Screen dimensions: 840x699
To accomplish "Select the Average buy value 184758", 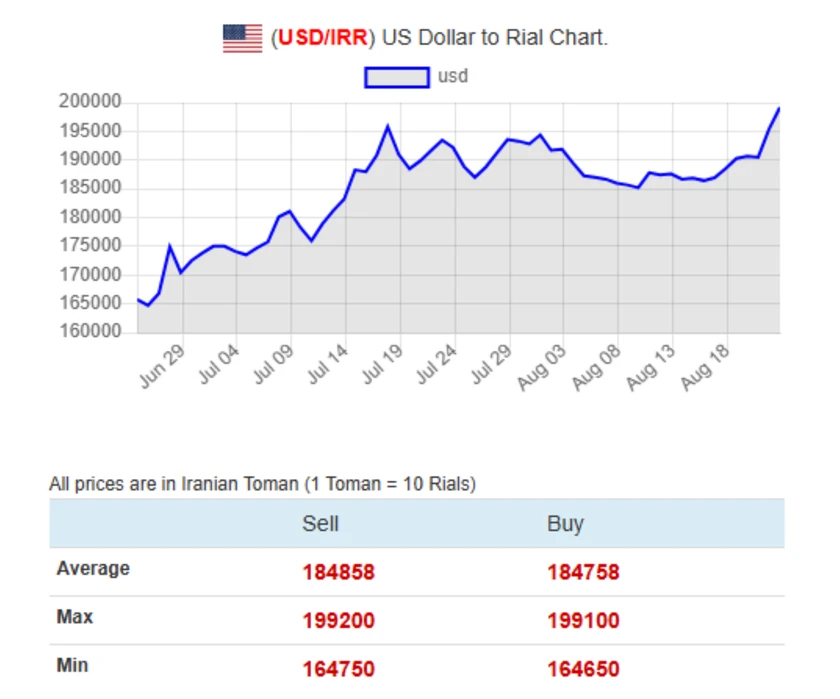I will pos(583,572).
